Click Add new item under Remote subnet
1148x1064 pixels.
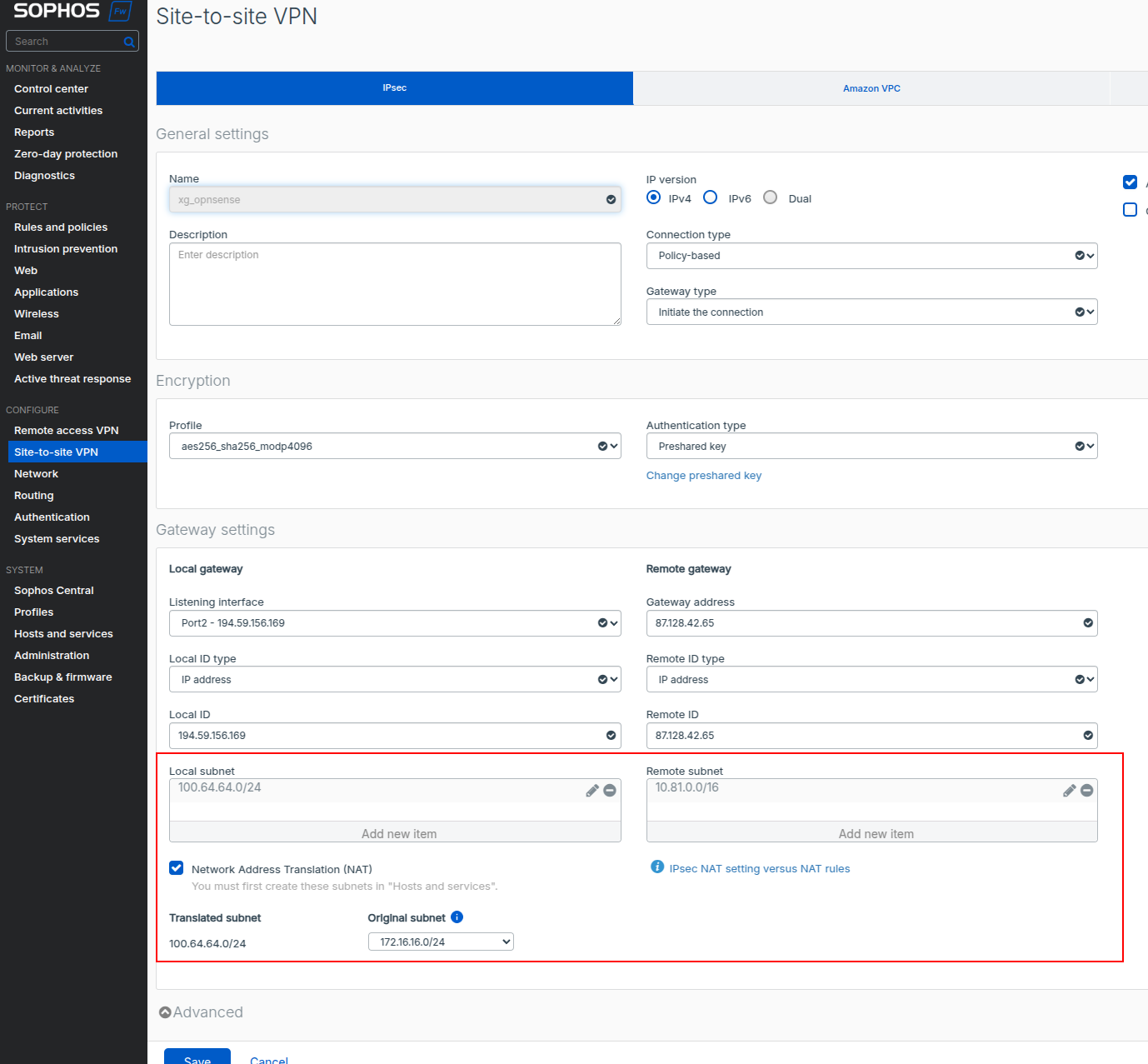pos(876,834)
